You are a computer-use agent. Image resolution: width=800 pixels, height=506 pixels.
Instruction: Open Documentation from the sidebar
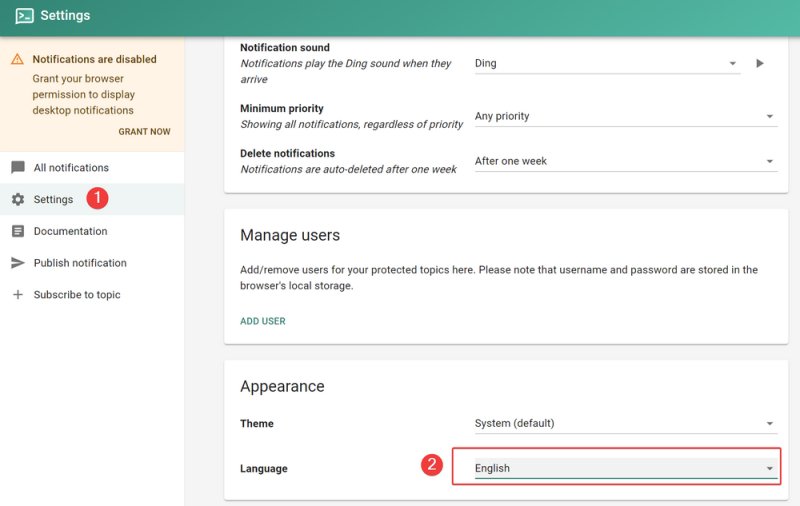(x=92, y=231)
